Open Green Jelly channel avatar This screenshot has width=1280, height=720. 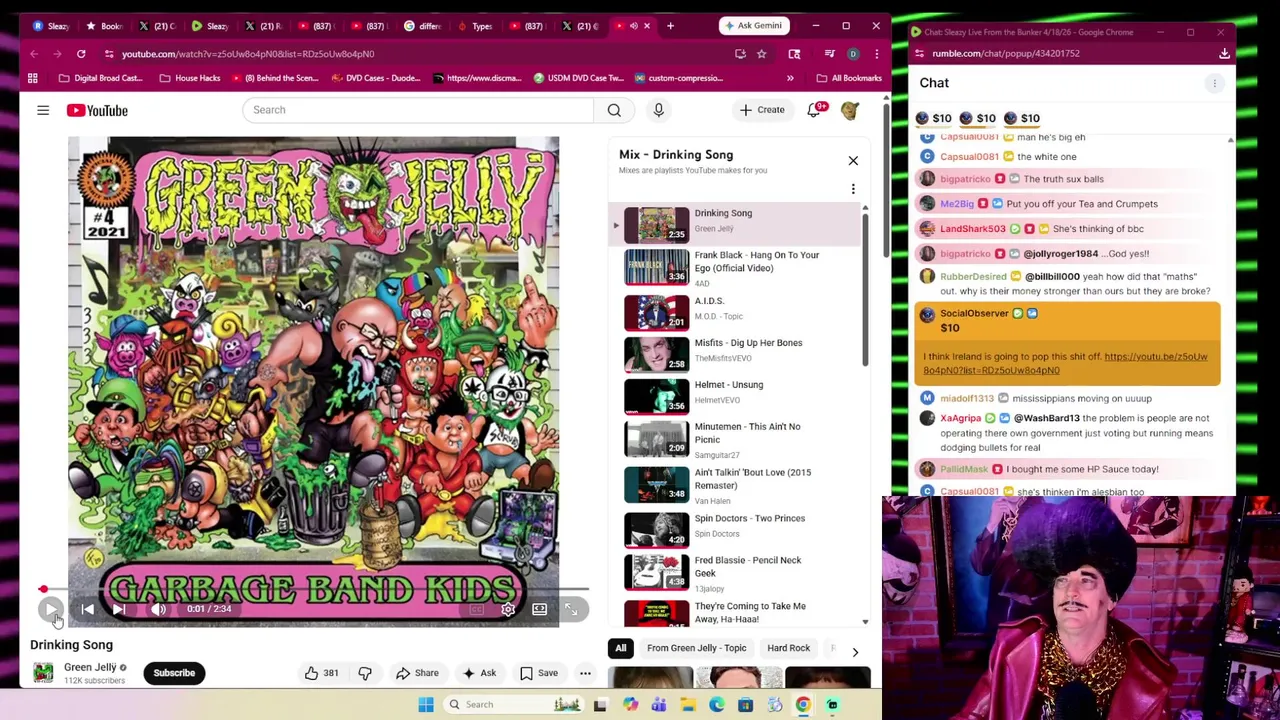click(43, 673)
